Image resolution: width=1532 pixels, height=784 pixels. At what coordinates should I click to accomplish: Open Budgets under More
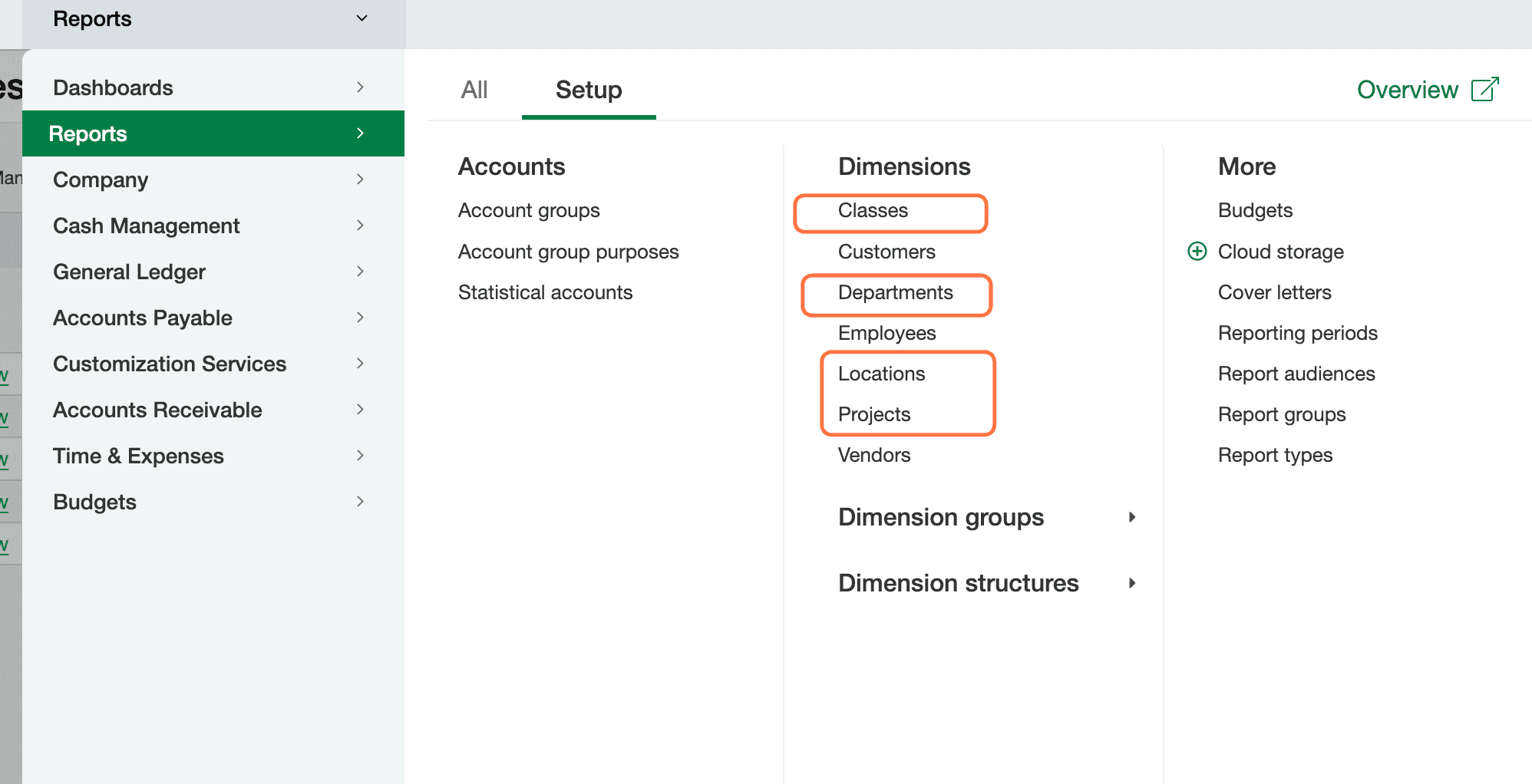coord(1255,210)
